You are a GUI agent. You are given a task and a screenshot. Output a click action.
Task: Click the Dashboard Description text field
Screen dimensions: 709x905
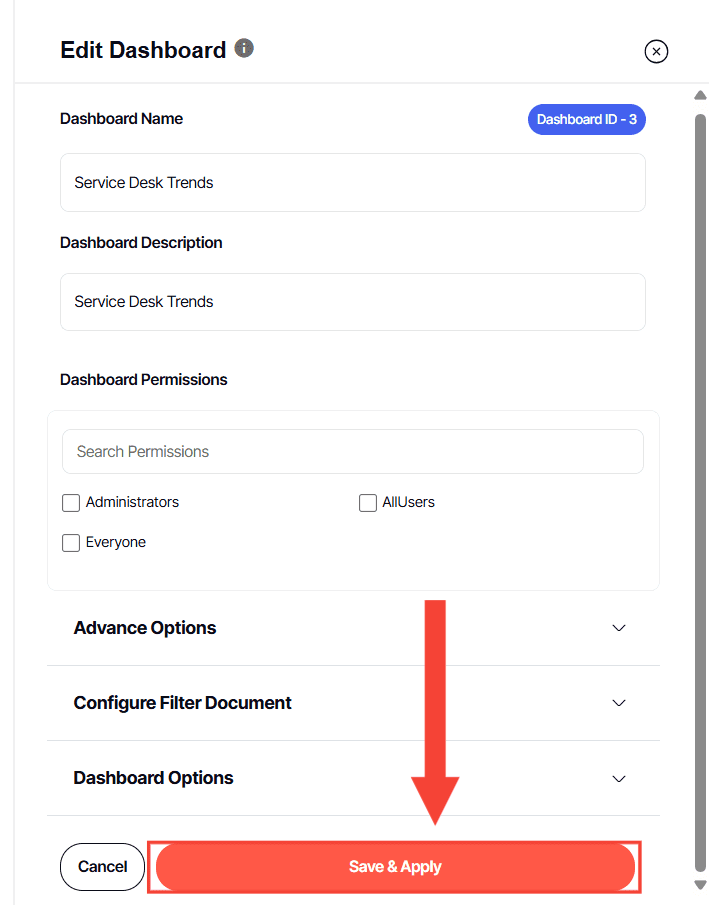click(x=352, y=302)
